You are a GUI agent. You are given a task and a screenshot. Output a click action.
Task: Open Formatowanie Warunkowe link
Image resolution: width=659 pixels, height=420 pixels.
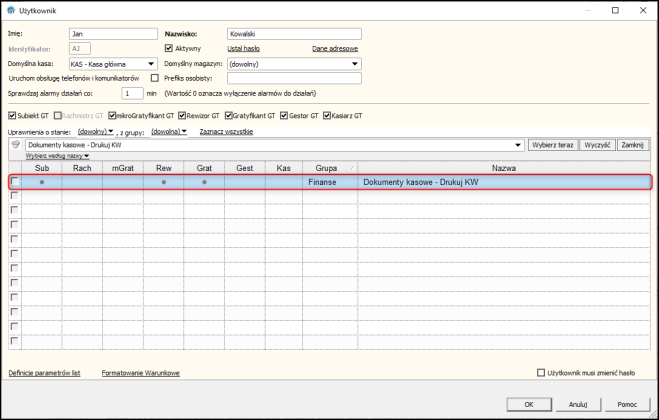pyautogui.click(x=140, y=373)
